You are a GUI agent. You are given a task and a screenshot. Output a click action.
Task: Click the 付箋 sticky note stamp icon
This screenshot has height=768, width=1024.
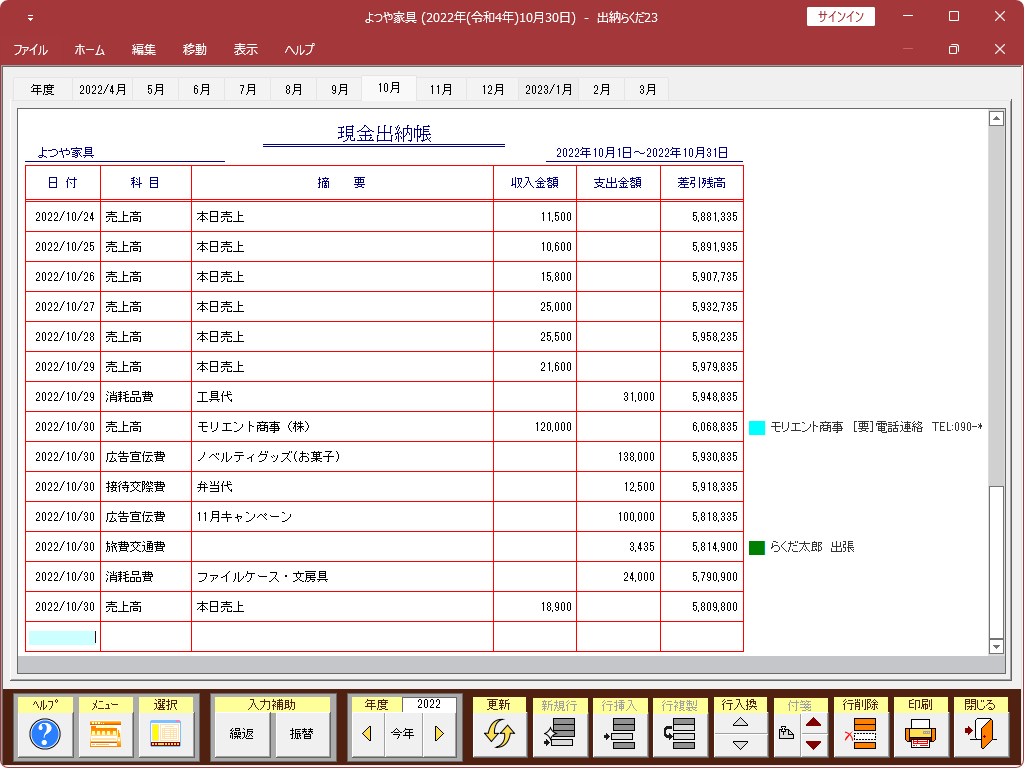[x=787, y=734]
